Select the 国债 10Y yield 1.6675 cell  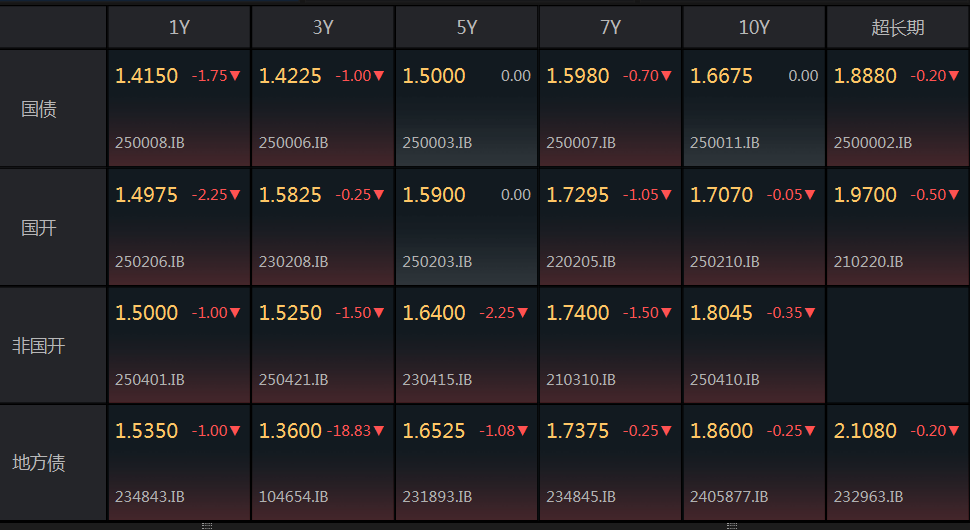pyautogui.click(x=754, y=108)
